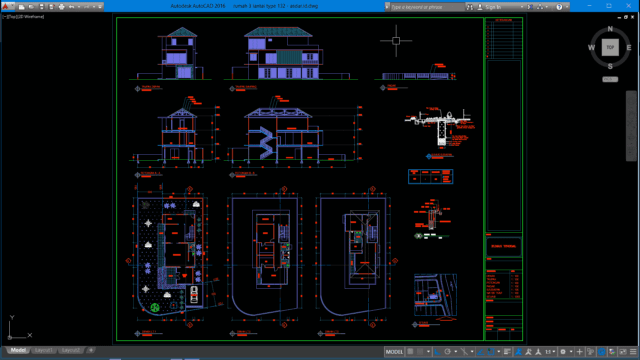
Task: Redo the last undone action
Action: pyautogui.click(x=87, y=7)
